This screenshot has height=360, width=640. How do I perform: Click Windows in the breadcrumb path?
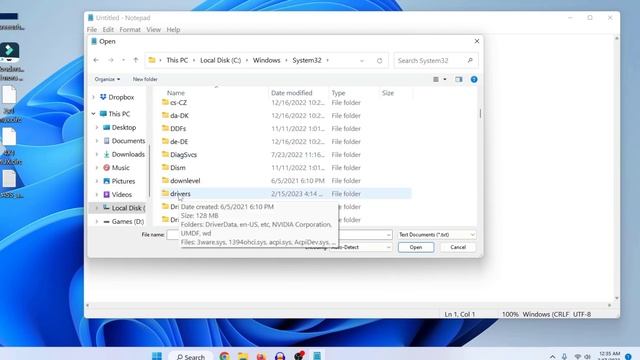[267, 60]
